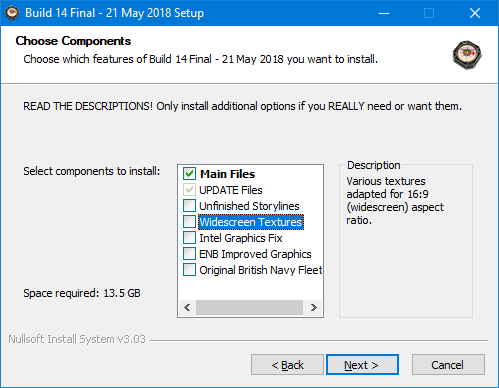Minimize the setup window
Image resolution: width=499 pixels, height=388 pixels.
[384, 13]
